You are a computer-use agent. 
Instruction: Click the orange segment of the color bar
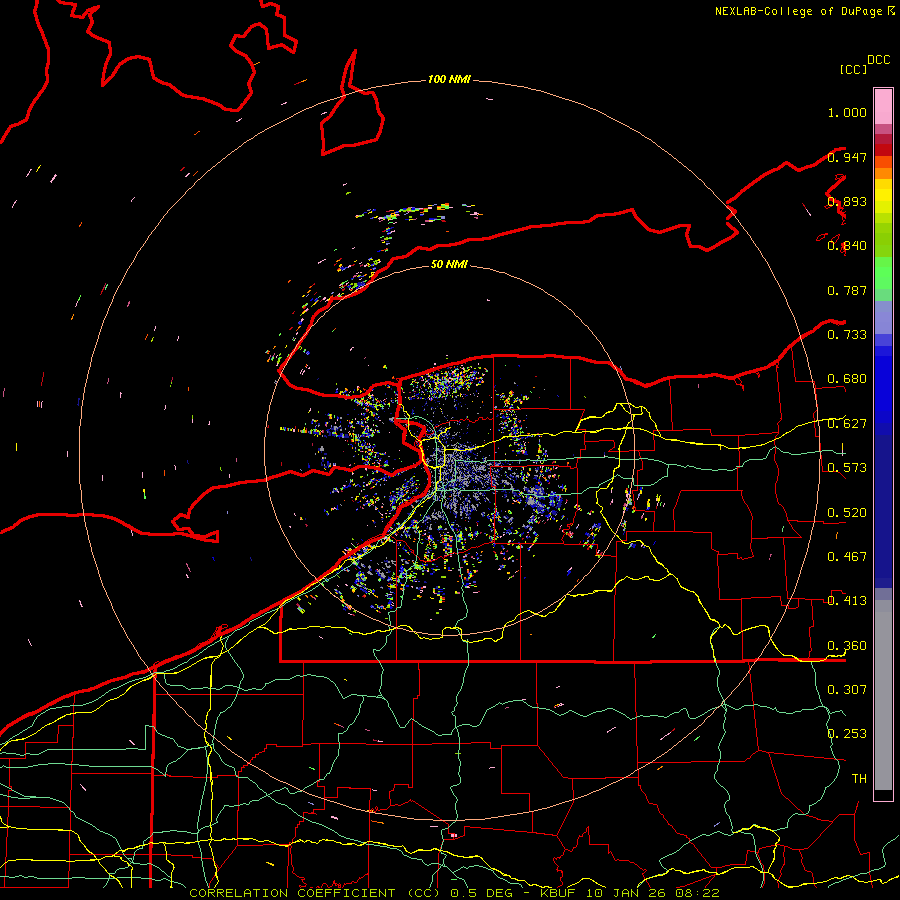click(x=883, y=167)
